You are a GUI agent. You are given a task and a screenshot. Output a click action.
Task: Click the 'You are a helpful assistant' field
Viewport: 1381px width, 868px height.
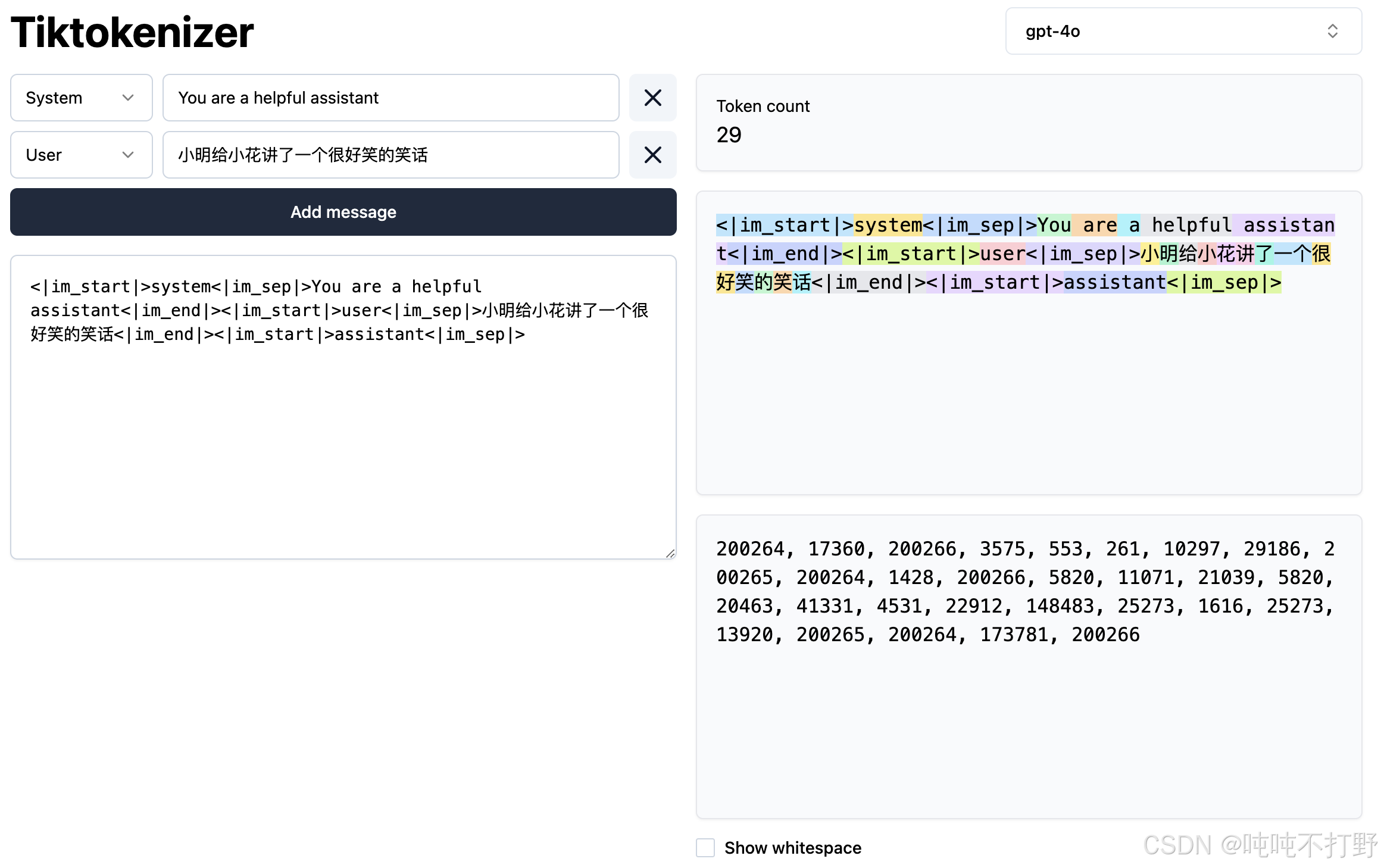pyautogui.click(x=390, y=98)
